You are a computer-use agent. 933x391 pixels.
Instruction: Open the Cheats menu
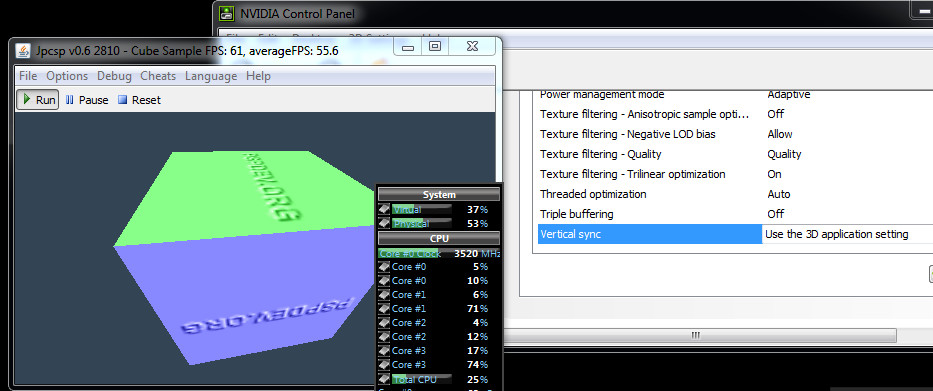(158, 76)
